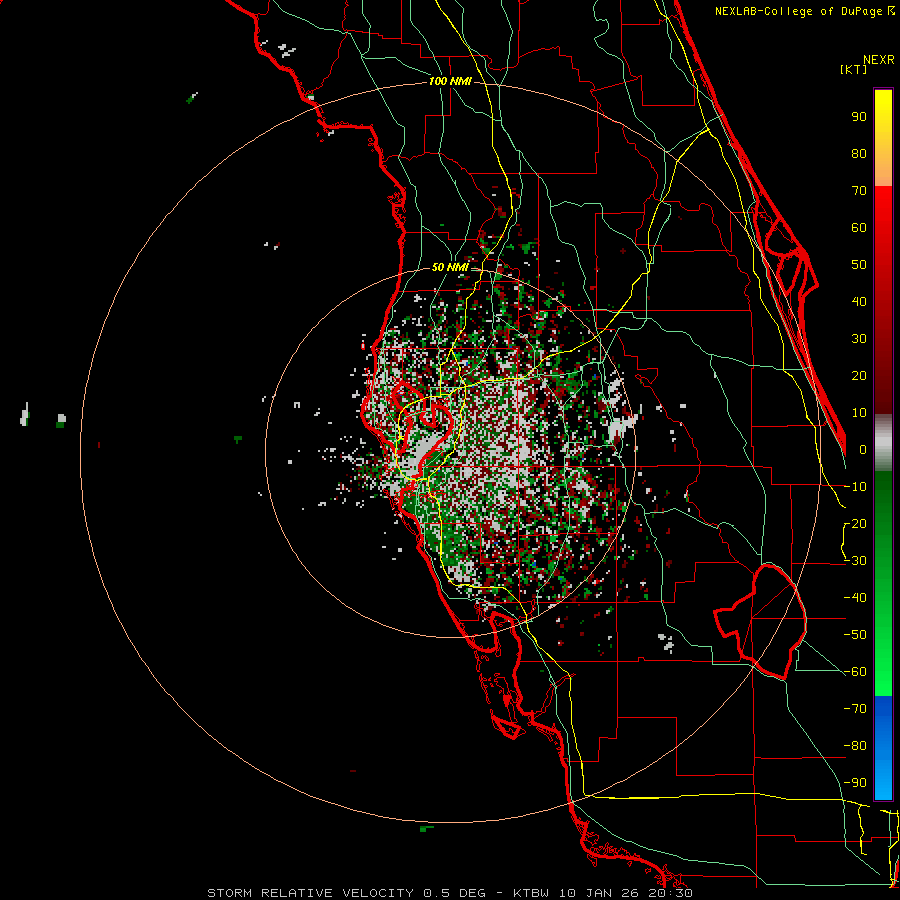
Task: Click the blue segment of the color bar
Action: [x=883, y=747]
